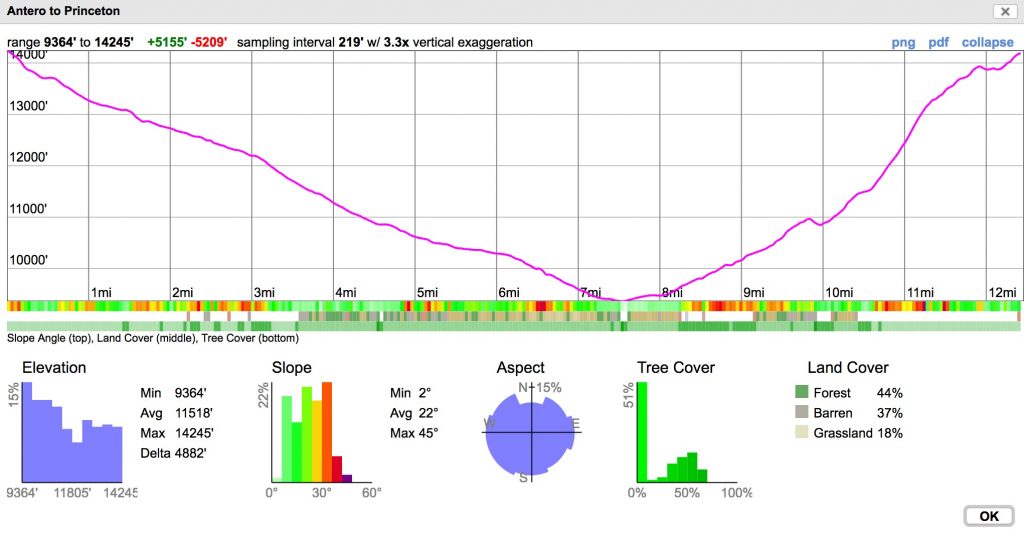
Task: Click the Barren gray legend swatch
Action: coord(801,413)
